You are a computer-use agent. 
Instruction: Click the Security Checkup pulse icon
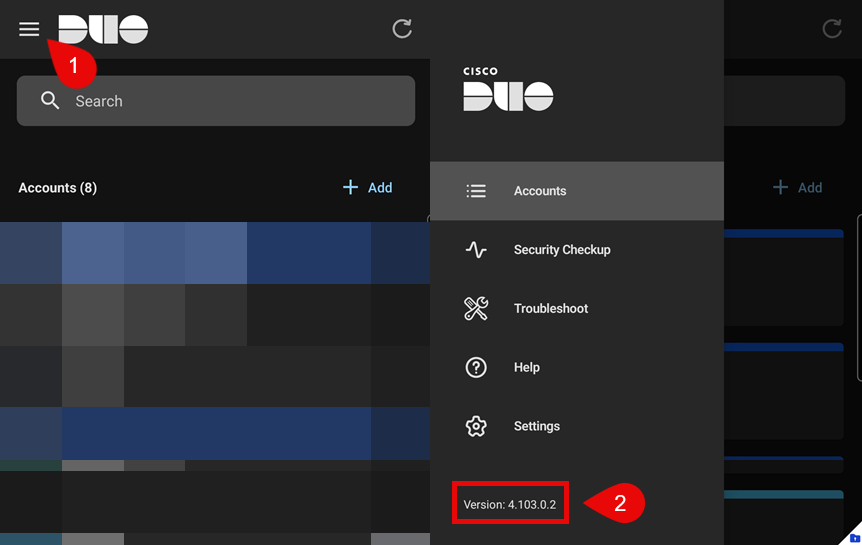click(476, 250)
